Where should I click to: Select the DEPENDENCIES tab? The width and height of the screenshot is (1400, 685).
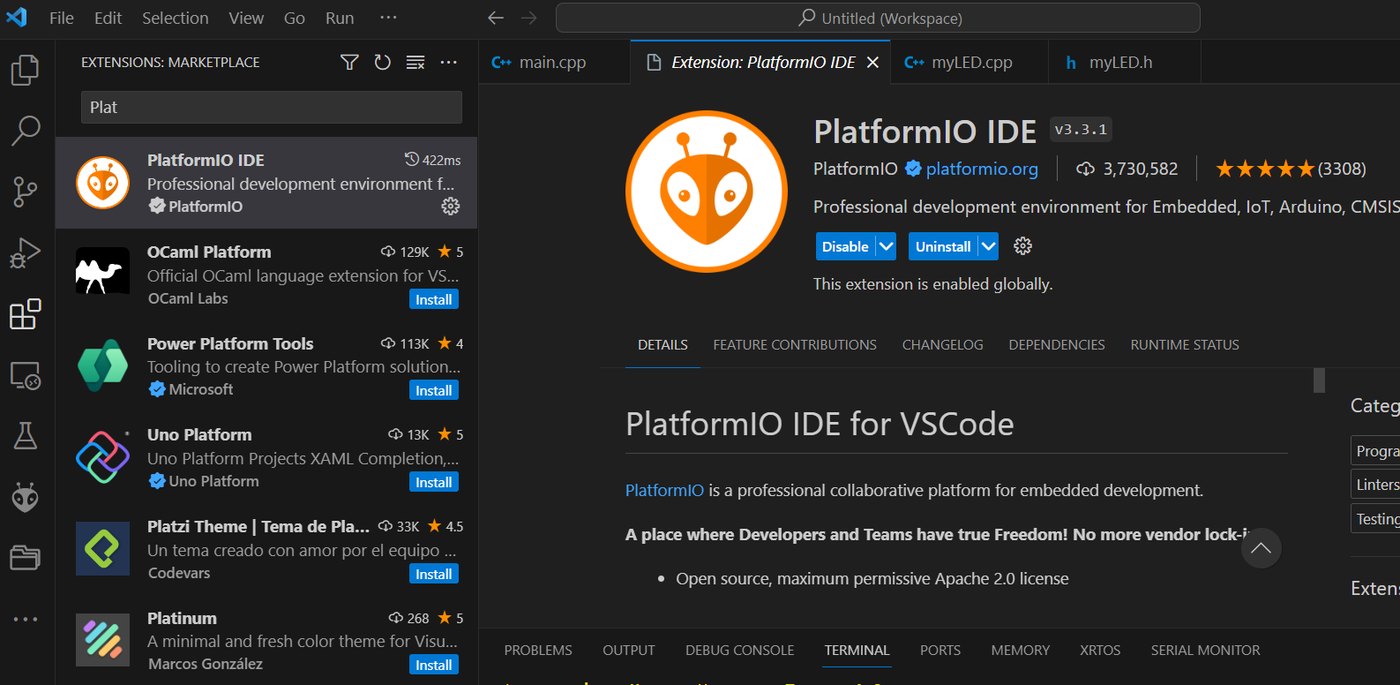1057,344
